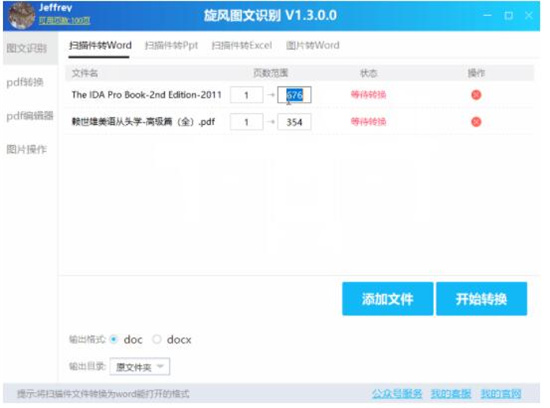Remove The IDA Pro Book file with red delete icon

pyautogui.click(x=476, y=95)
